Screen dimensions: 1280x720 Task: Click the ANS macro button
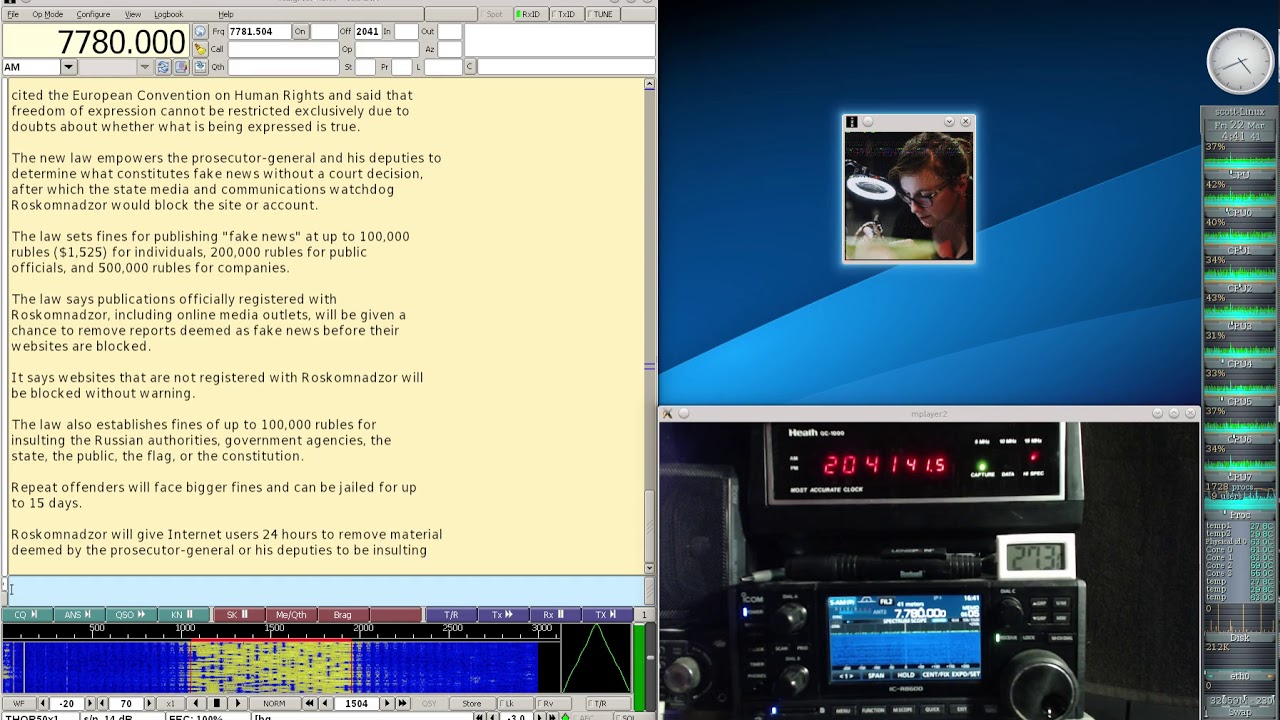(79, 614)
